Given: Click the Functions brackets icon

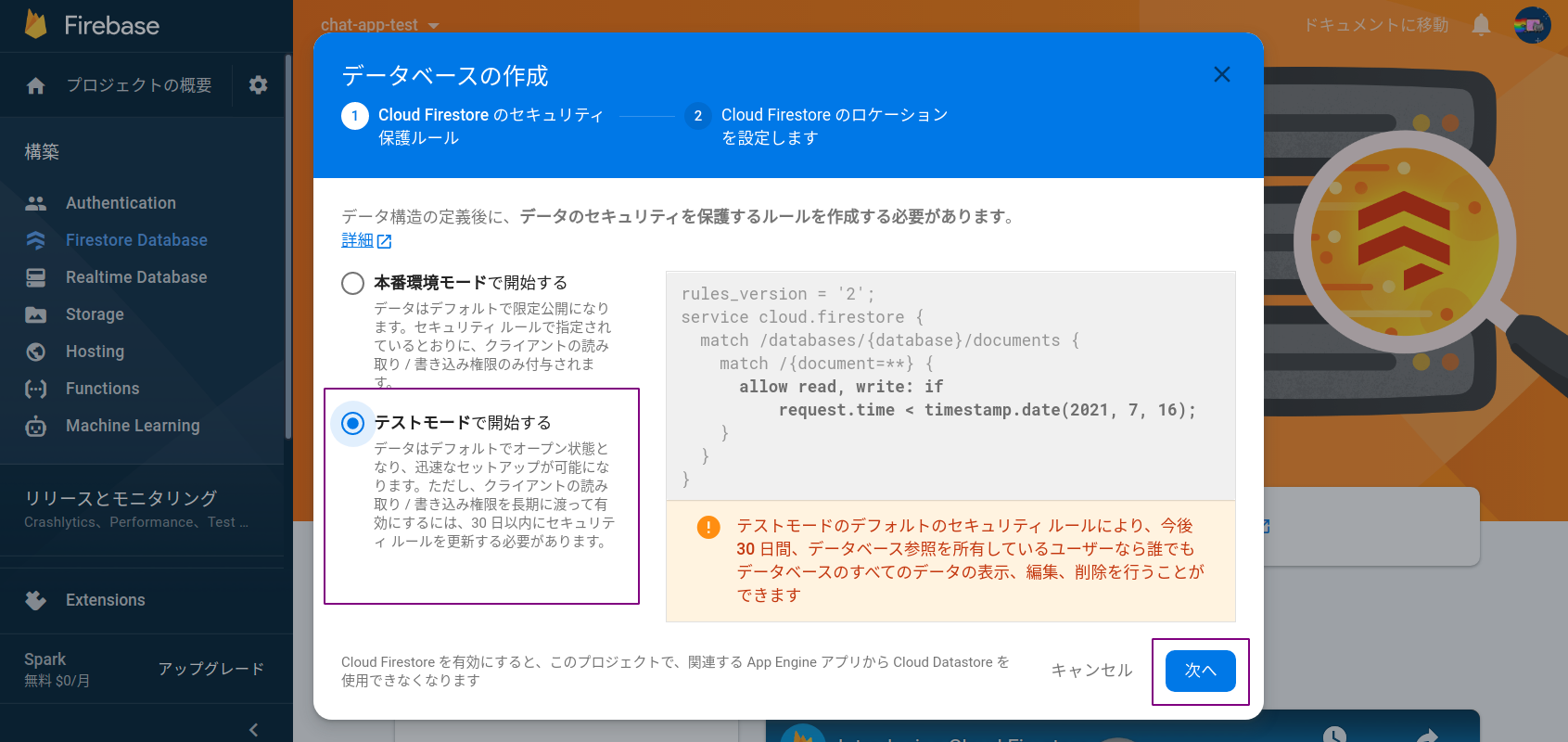Looking at the screenshot, I should click(x=36, y=389).
